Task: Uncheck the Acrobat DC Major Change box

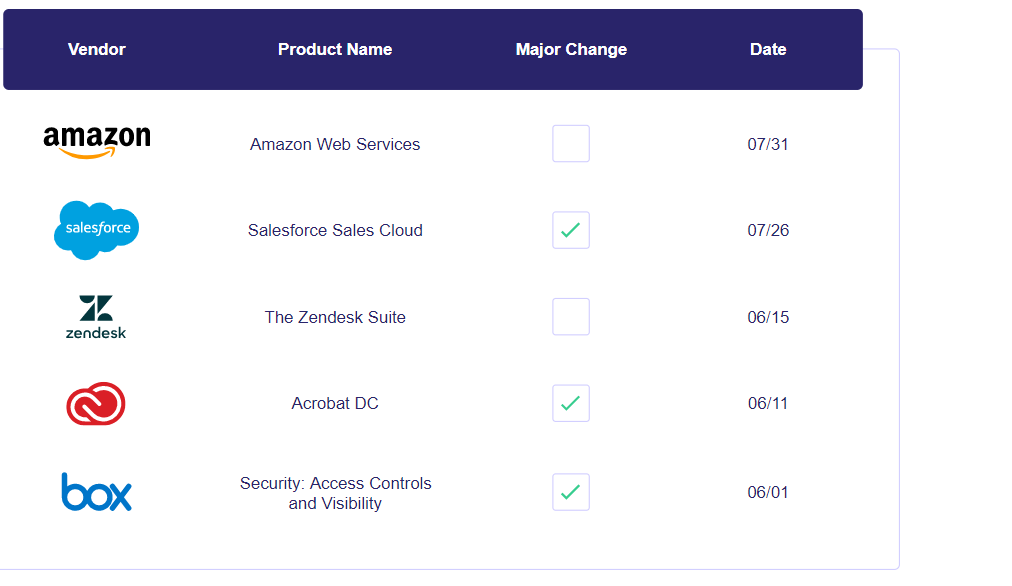Action: click(570, 403)
